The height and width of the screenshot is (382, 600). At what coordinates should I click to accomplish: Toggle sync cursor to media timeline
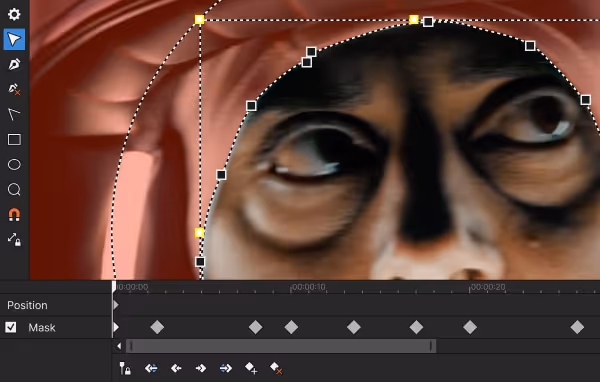(125, 368)
